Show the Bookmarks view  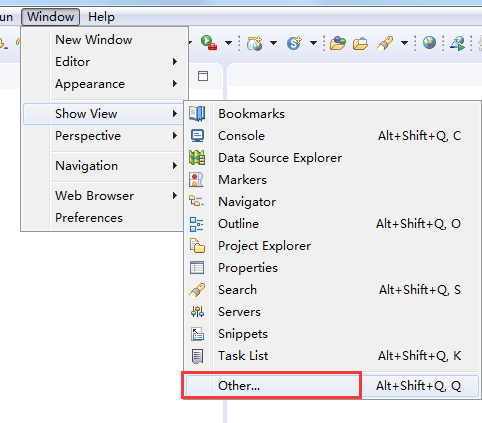click(x=332, y=114)
